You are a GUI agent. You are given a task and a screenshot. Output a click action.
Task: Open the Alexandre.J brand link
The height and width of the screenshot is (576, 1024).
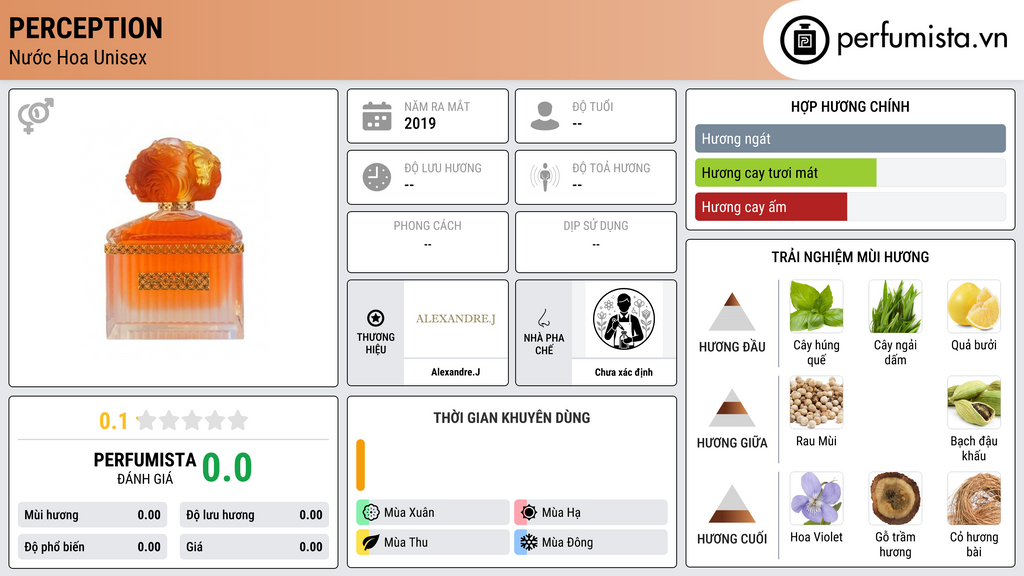tap(456, 332)
